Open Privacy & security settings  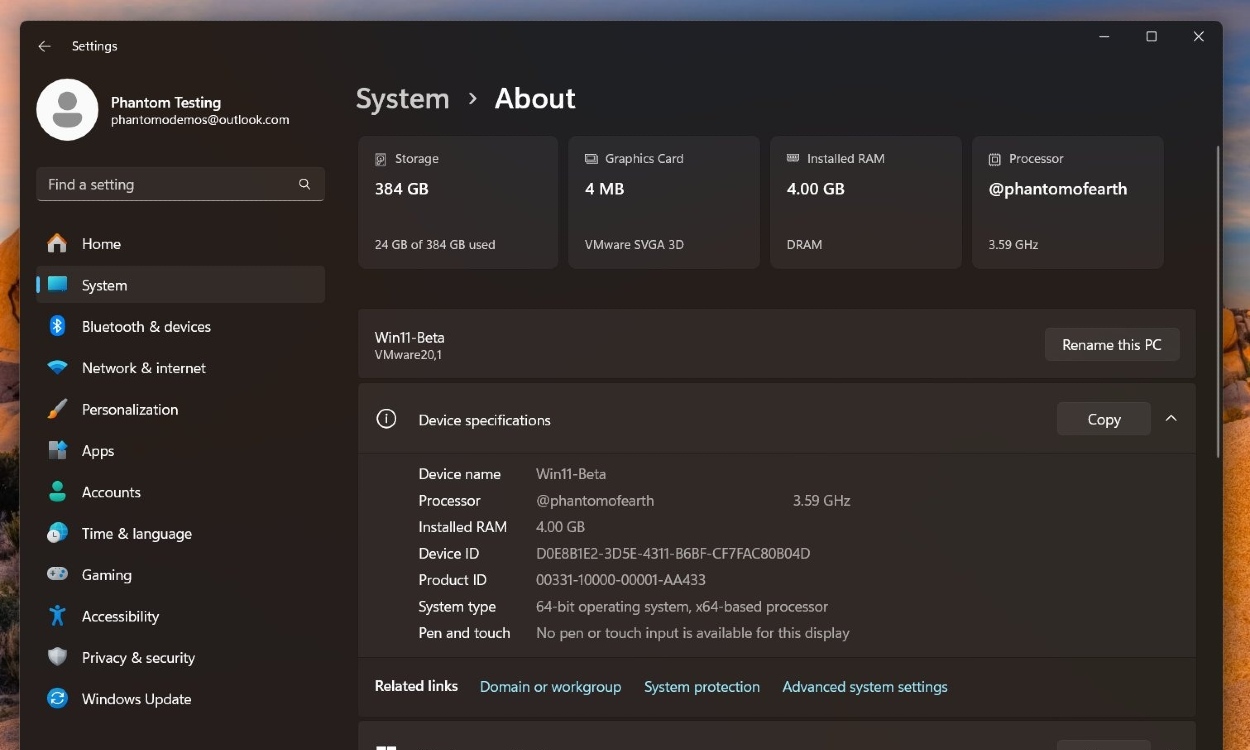(137, 657)
